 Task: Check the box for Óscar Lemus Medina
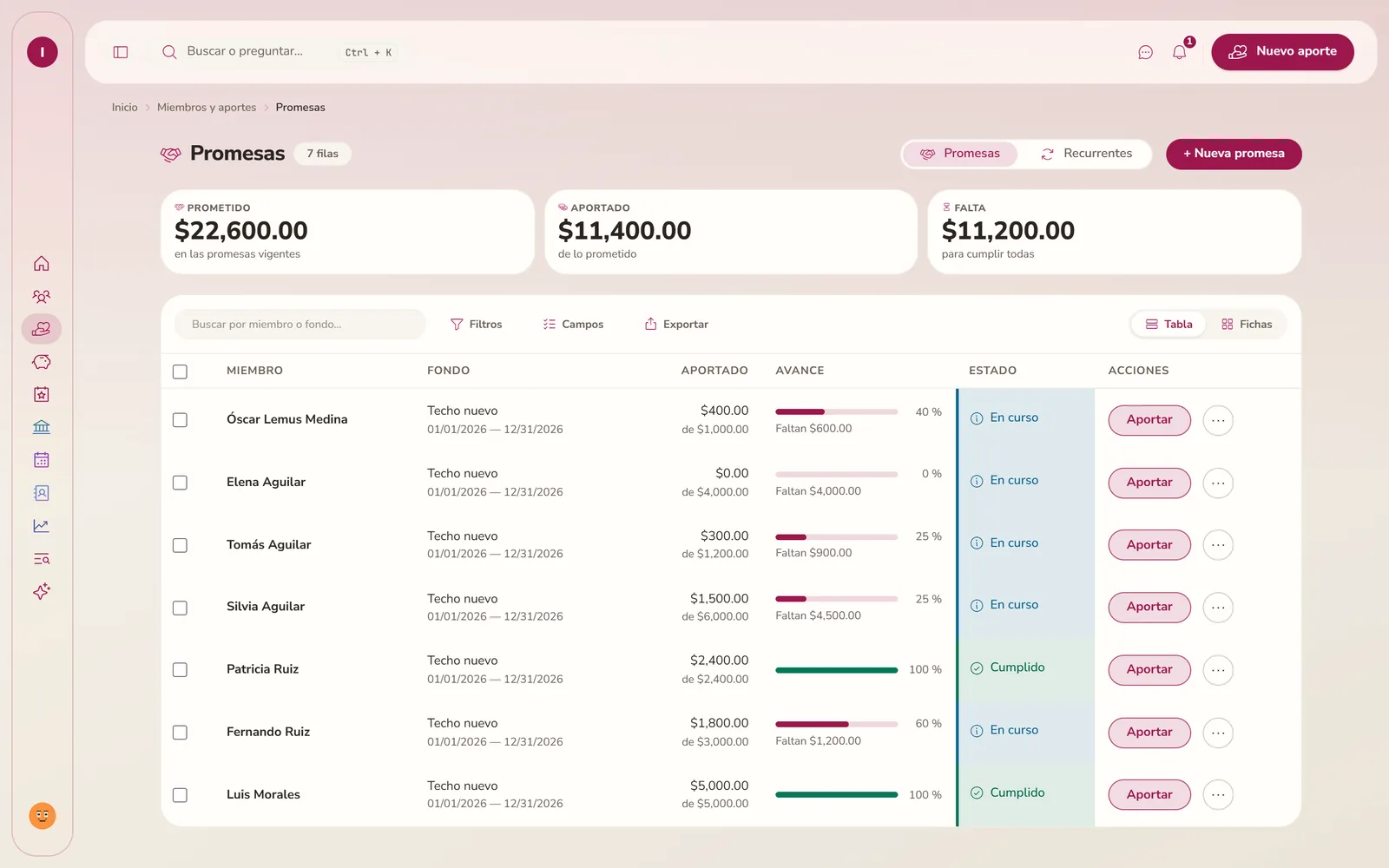pyautogui.click(x=180, y=420)
